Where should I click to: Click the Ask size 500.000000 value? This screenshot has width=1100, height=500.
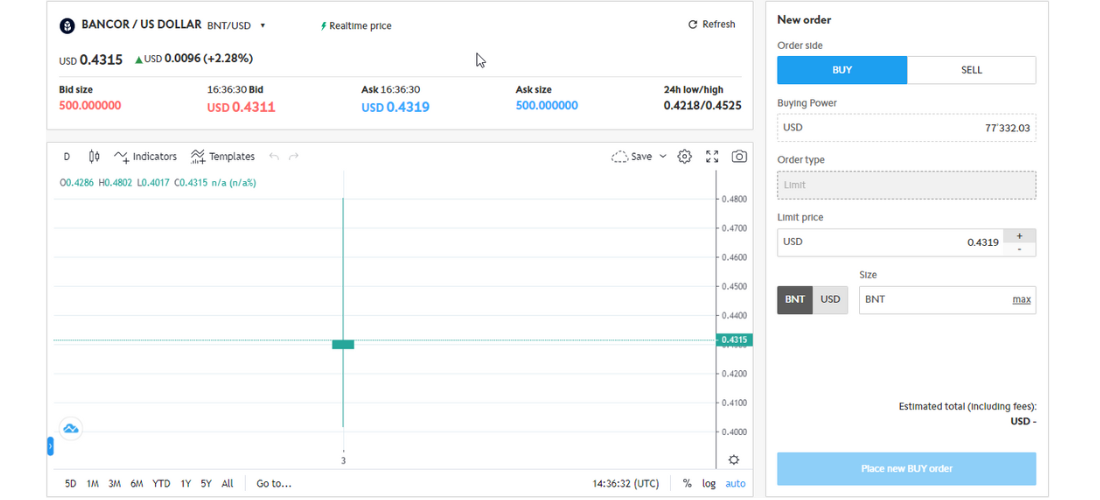(x=547, y=106)
